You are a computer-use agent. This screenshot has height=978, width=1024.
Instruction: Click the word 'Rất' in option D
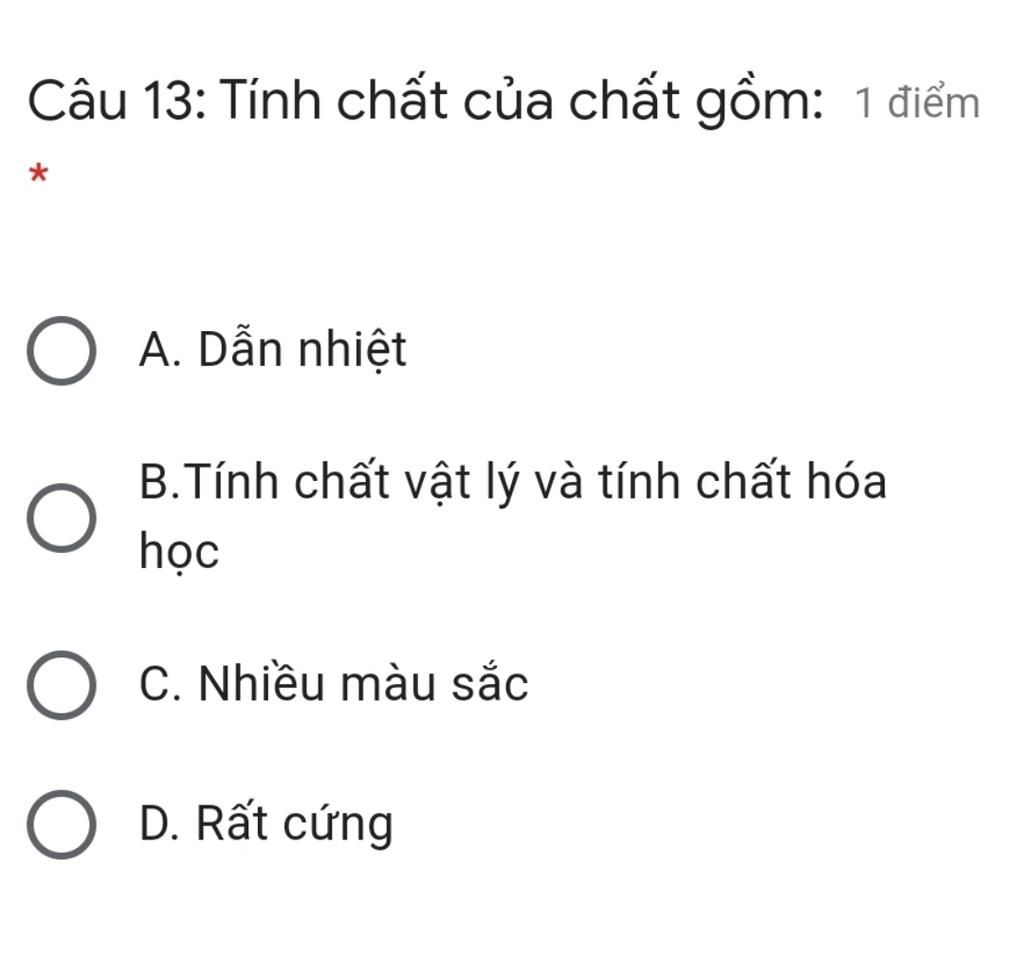(232, 823)
